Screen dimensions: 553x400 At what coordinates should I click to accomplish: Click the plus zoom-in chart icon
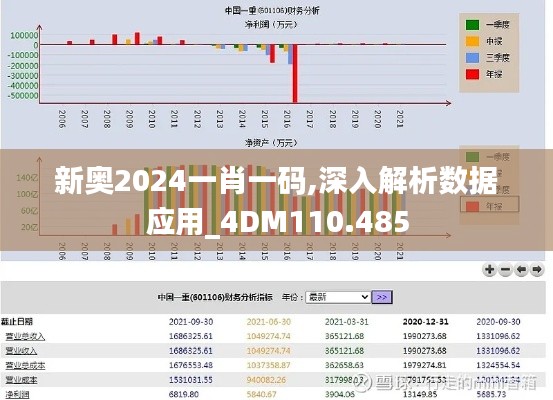[x=490, y=270]
